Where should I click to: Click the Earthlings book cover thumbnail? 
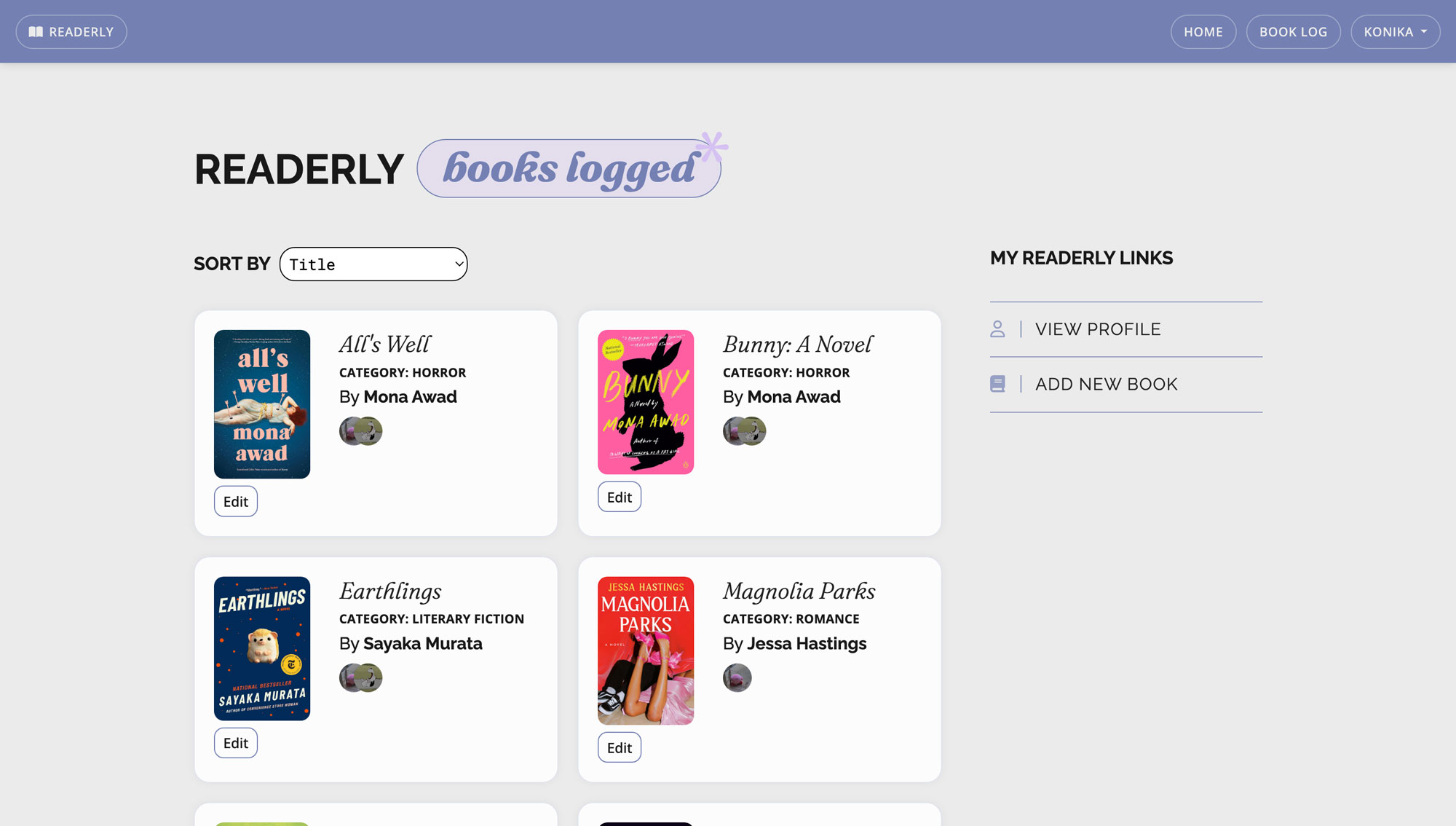[x=262, y=648]
